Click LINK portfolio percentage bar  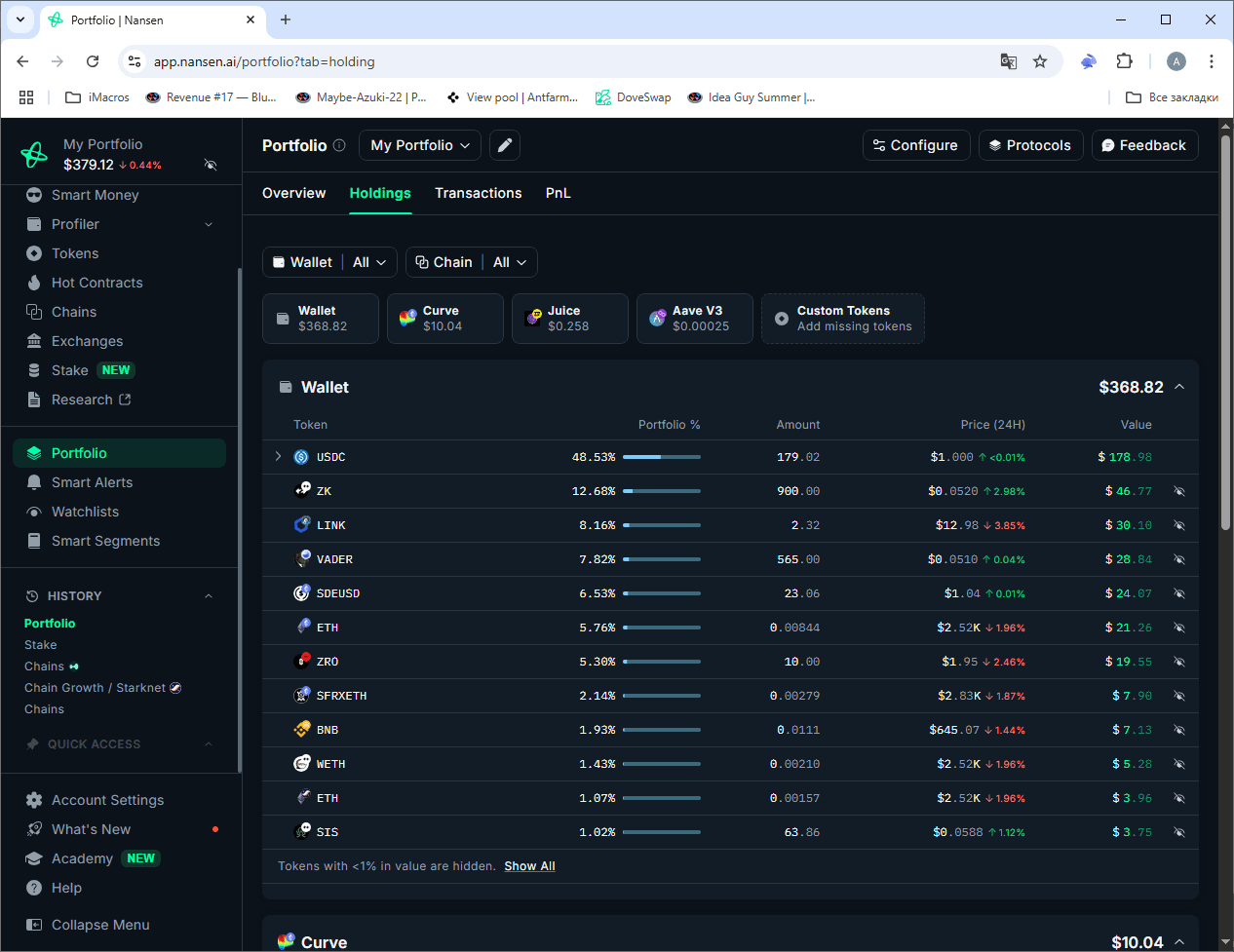pos(662,525)
